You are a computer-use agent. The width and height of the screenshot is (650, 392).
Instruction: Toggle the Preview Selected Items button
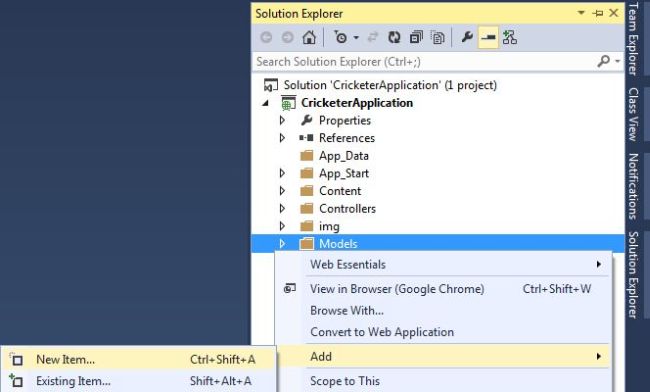[x=488, y=37]
